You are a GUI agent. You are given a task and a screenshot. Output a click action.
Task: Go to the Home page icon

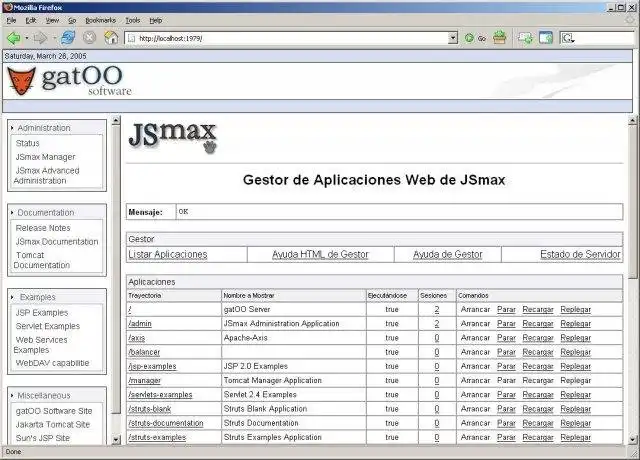click(x=111, y=38)
